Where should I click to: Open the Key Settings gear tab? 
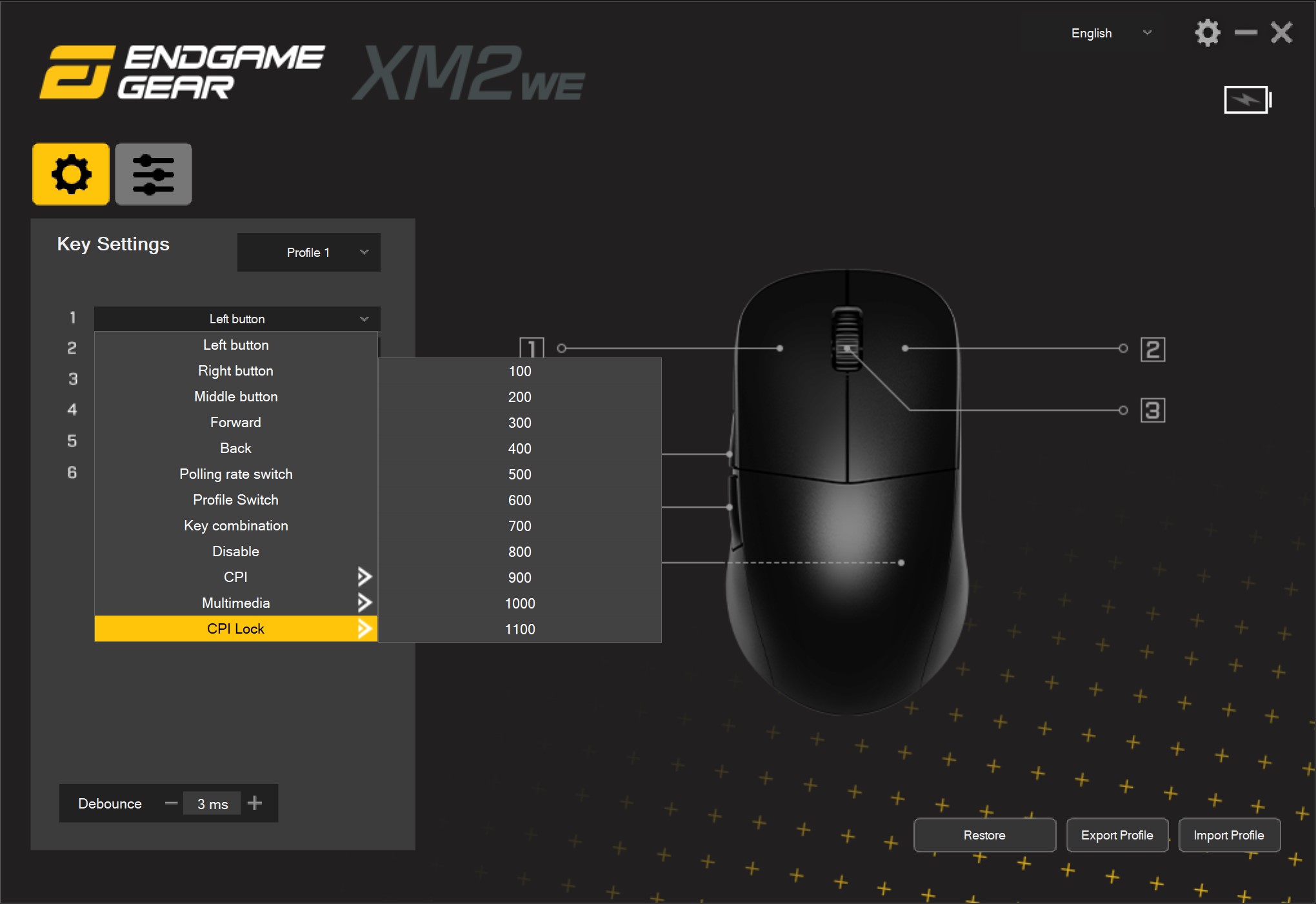71,174
